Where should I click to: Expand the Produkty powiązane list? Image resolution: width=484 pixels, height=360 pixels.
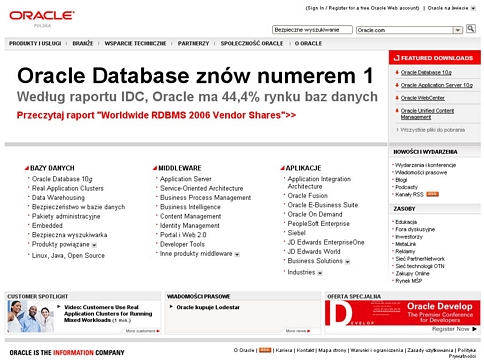(x=94, y=245)
